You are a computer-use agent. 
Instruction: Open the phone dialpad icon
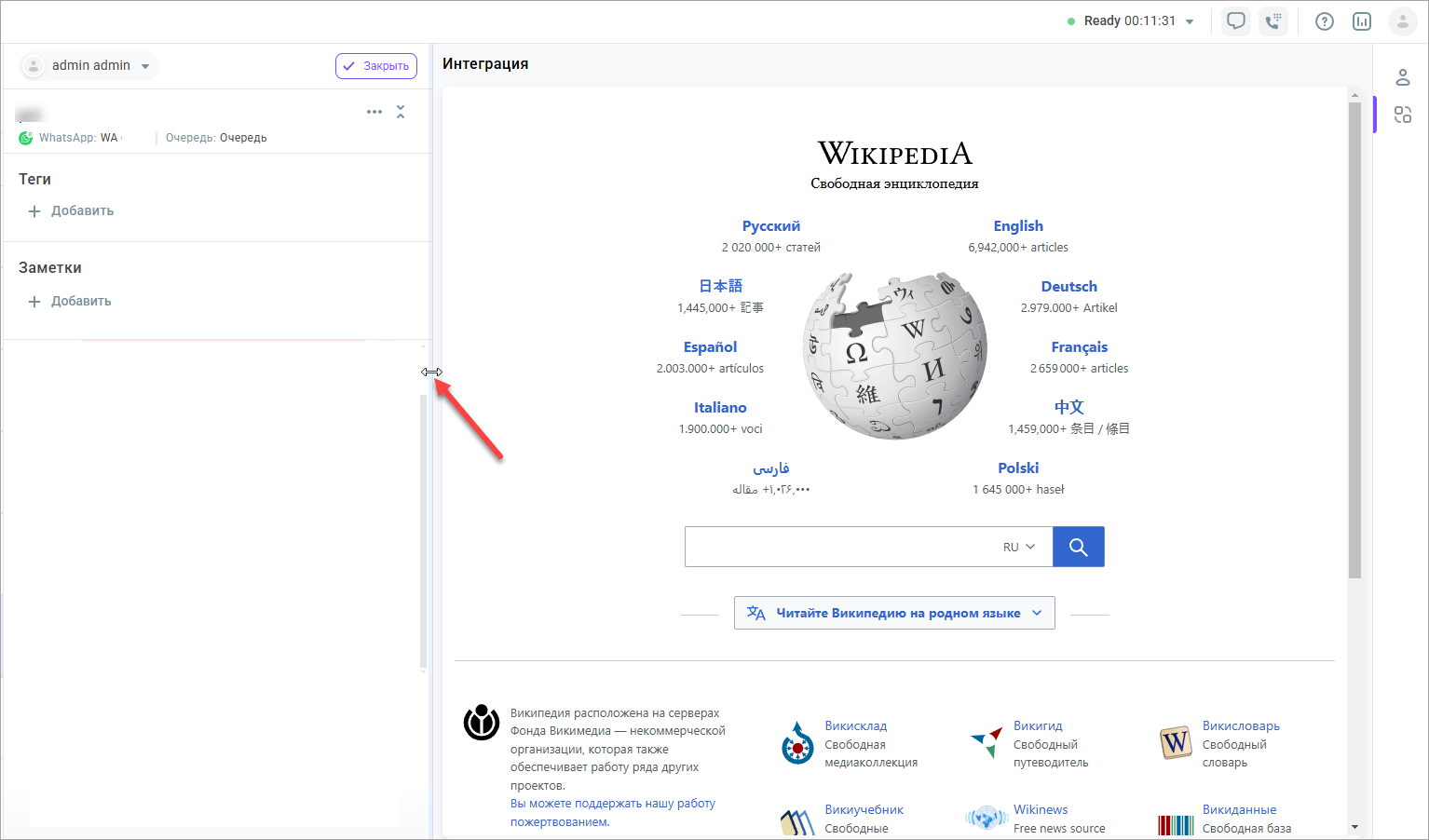[x=1273, y=20]
